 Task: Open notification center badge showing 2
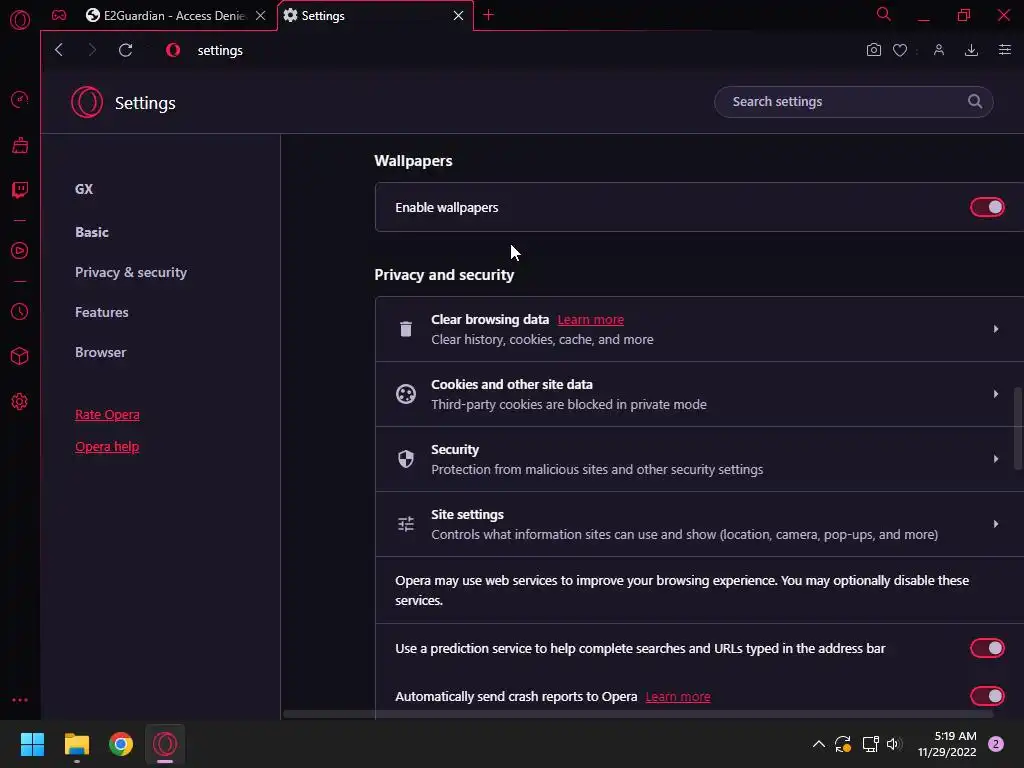pos(996,744)
